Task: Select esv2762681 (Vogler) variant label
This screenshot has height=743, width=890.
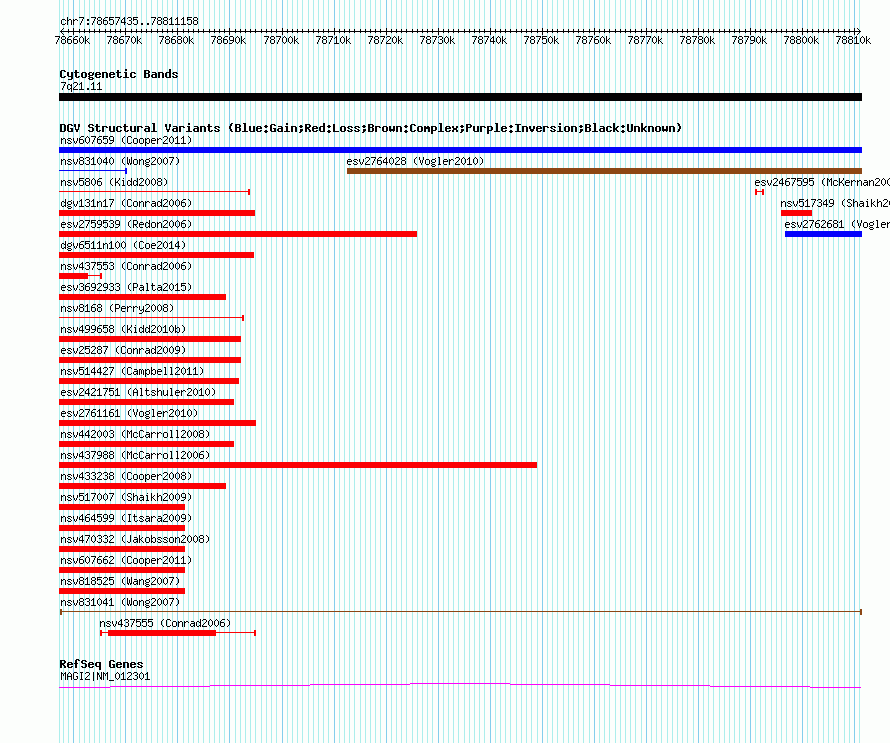Action: point(837,224)
